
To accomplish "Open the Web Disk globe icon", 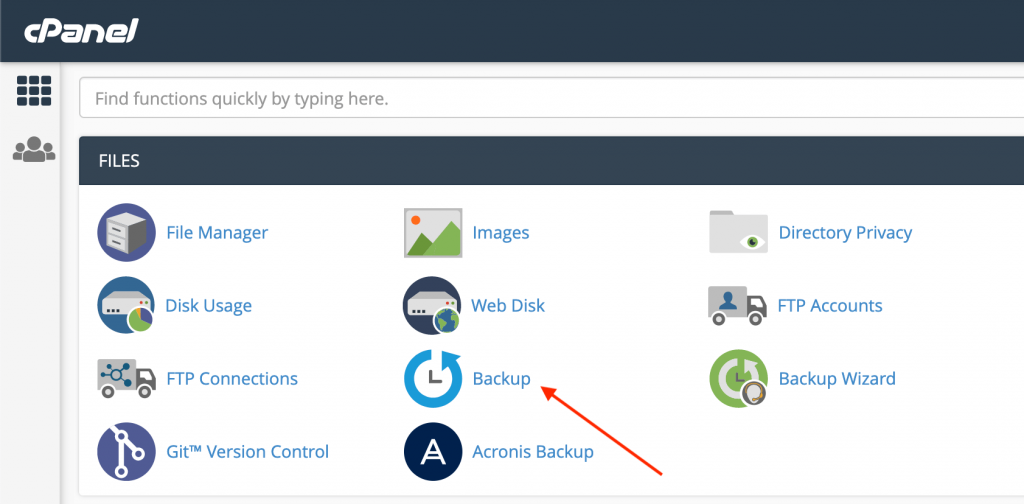I will click(x=432, y=306).
